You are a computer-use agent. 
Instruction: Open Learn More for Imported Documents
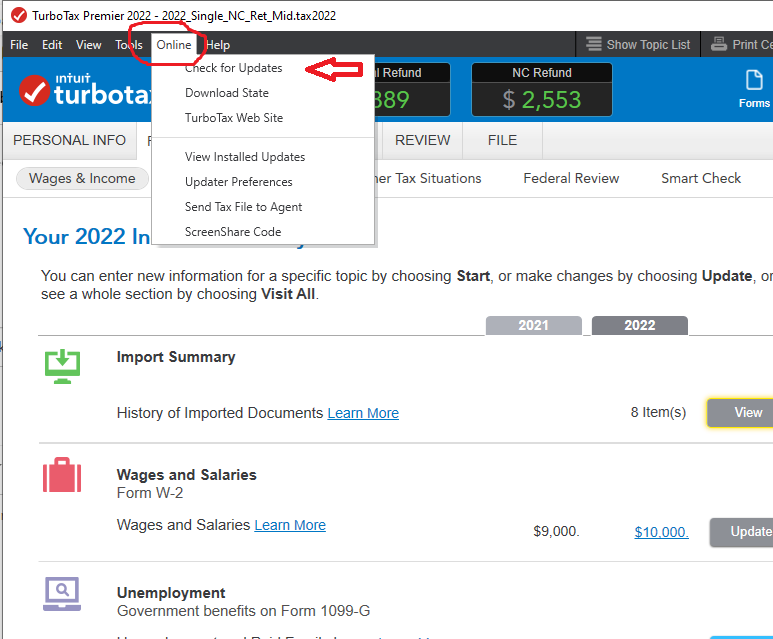coord(363,413)
